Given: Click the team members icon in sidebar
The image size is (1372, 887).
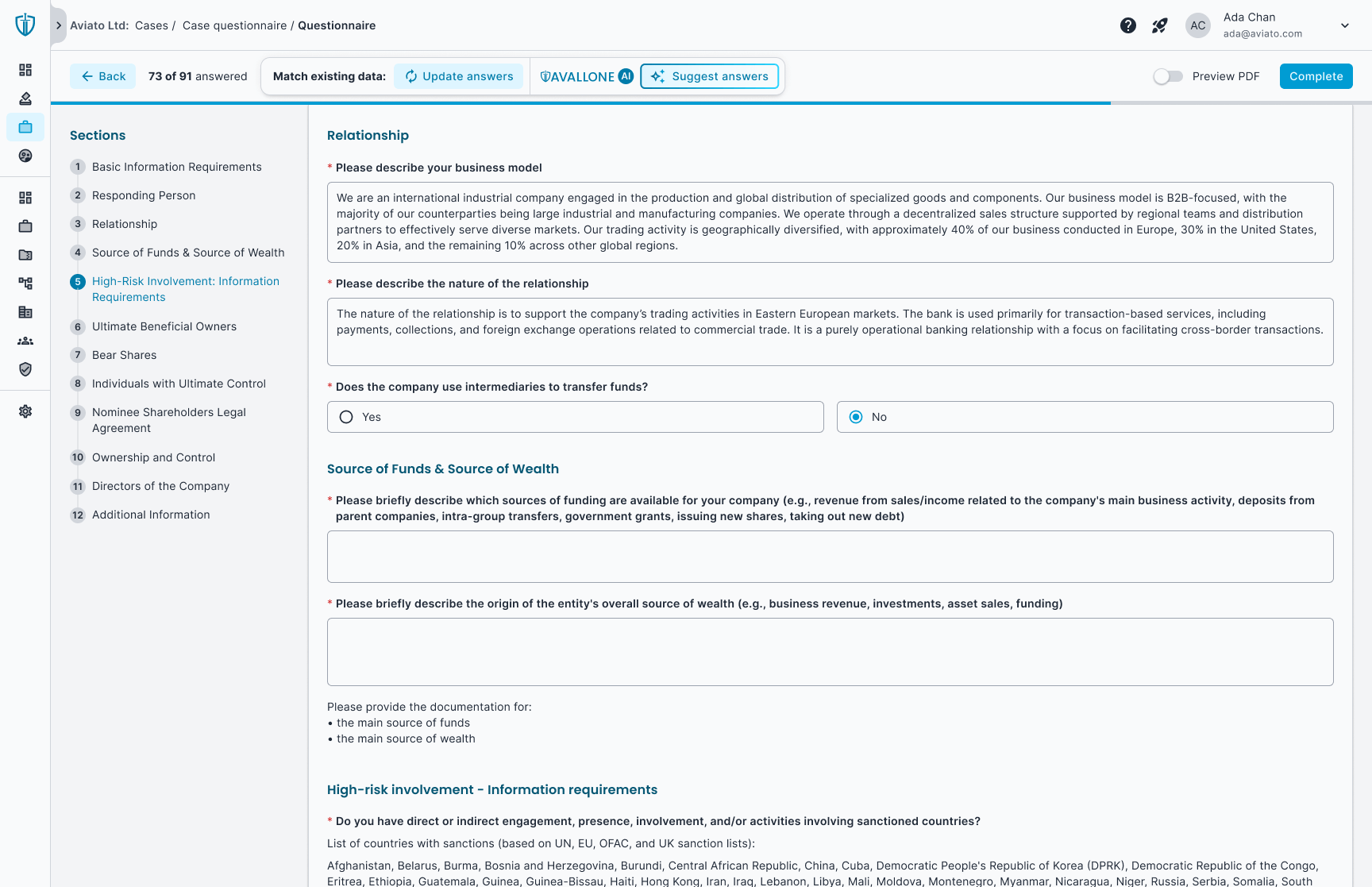Looking at the screenshot, I should (25, 341).
